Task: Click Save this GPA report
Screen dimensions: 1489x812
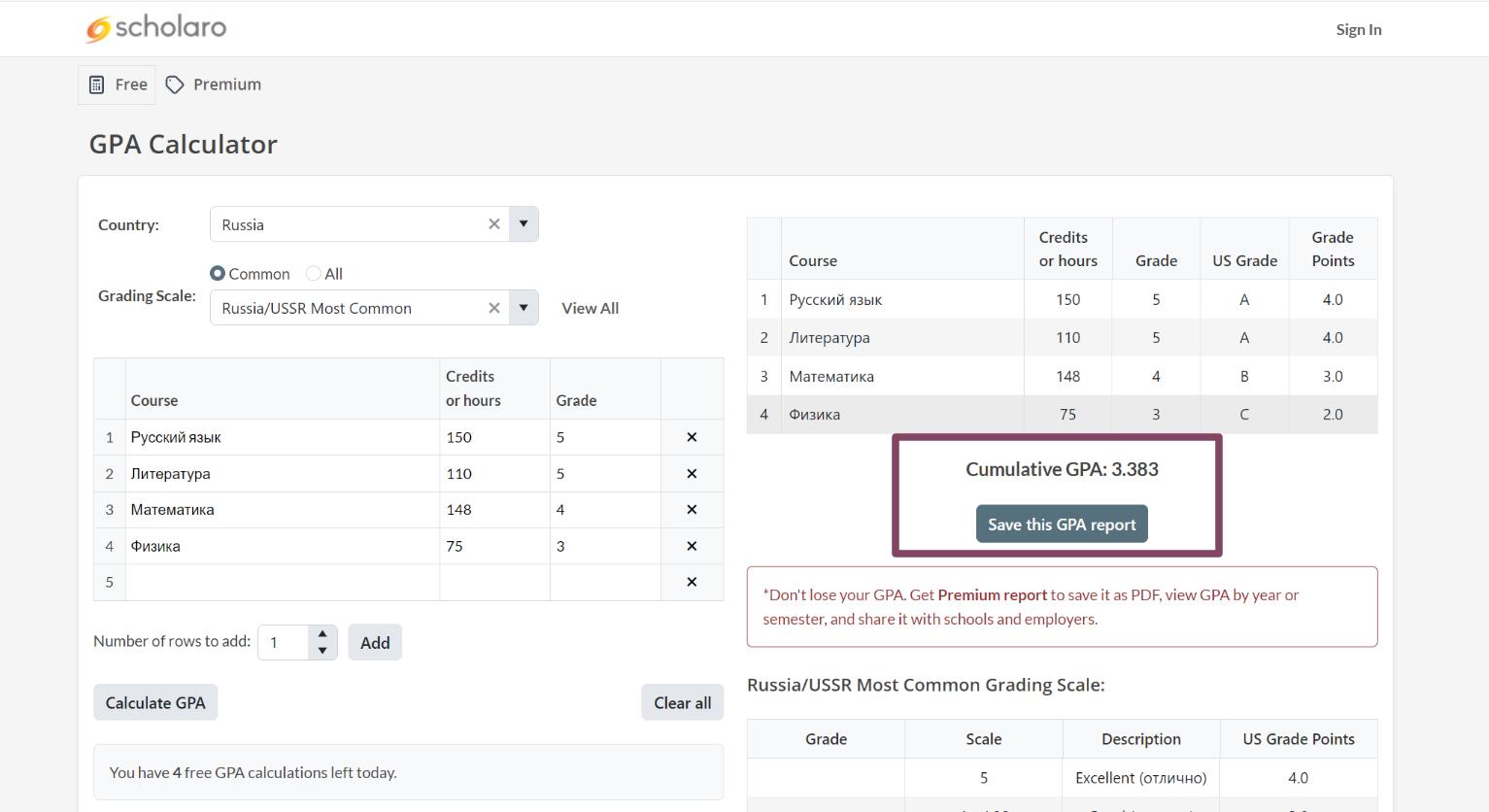Action: pyautogui.click(x=1062, y=524)
